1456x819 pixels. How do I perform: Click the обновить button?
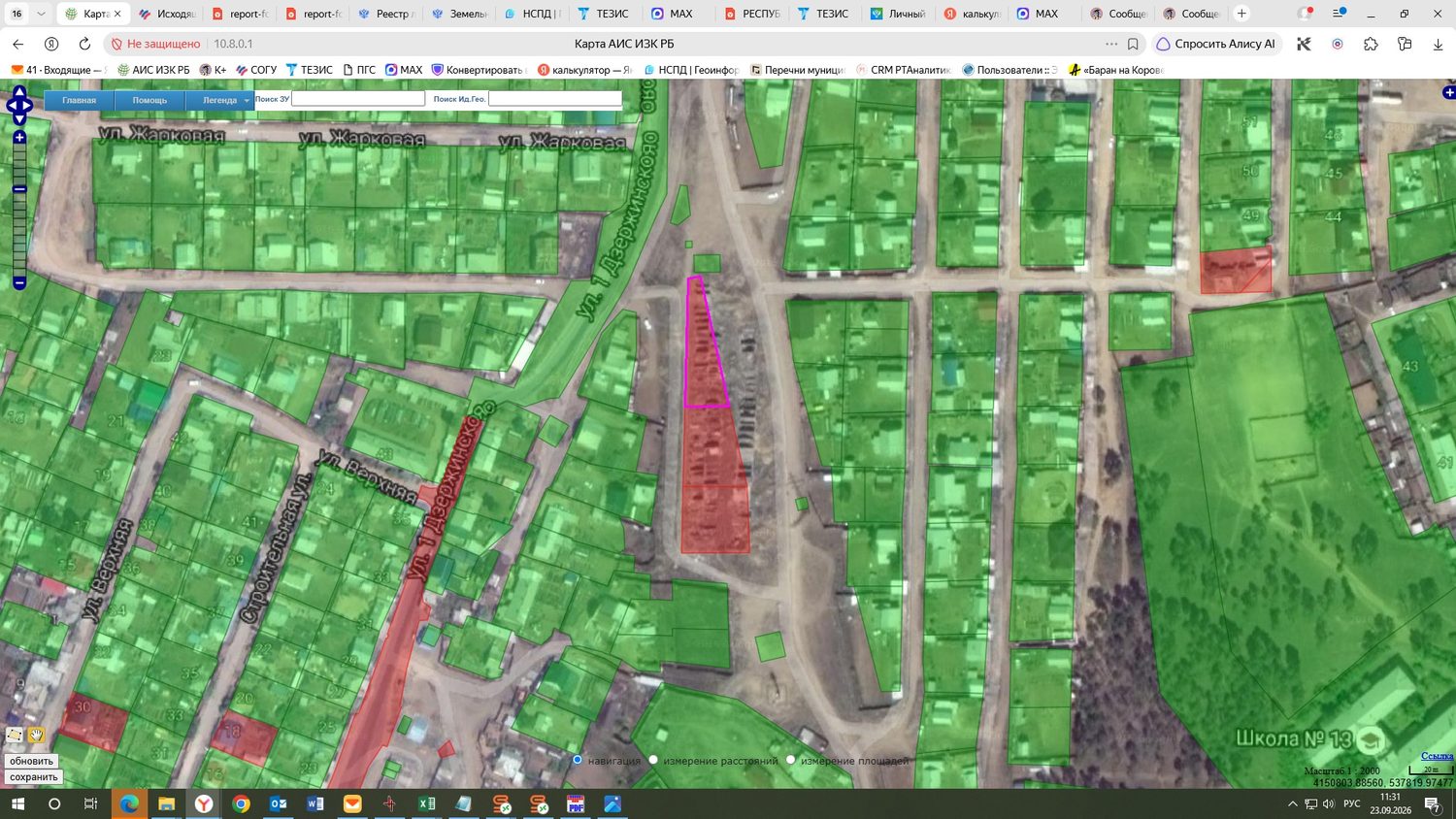click(x=32, y=761)
